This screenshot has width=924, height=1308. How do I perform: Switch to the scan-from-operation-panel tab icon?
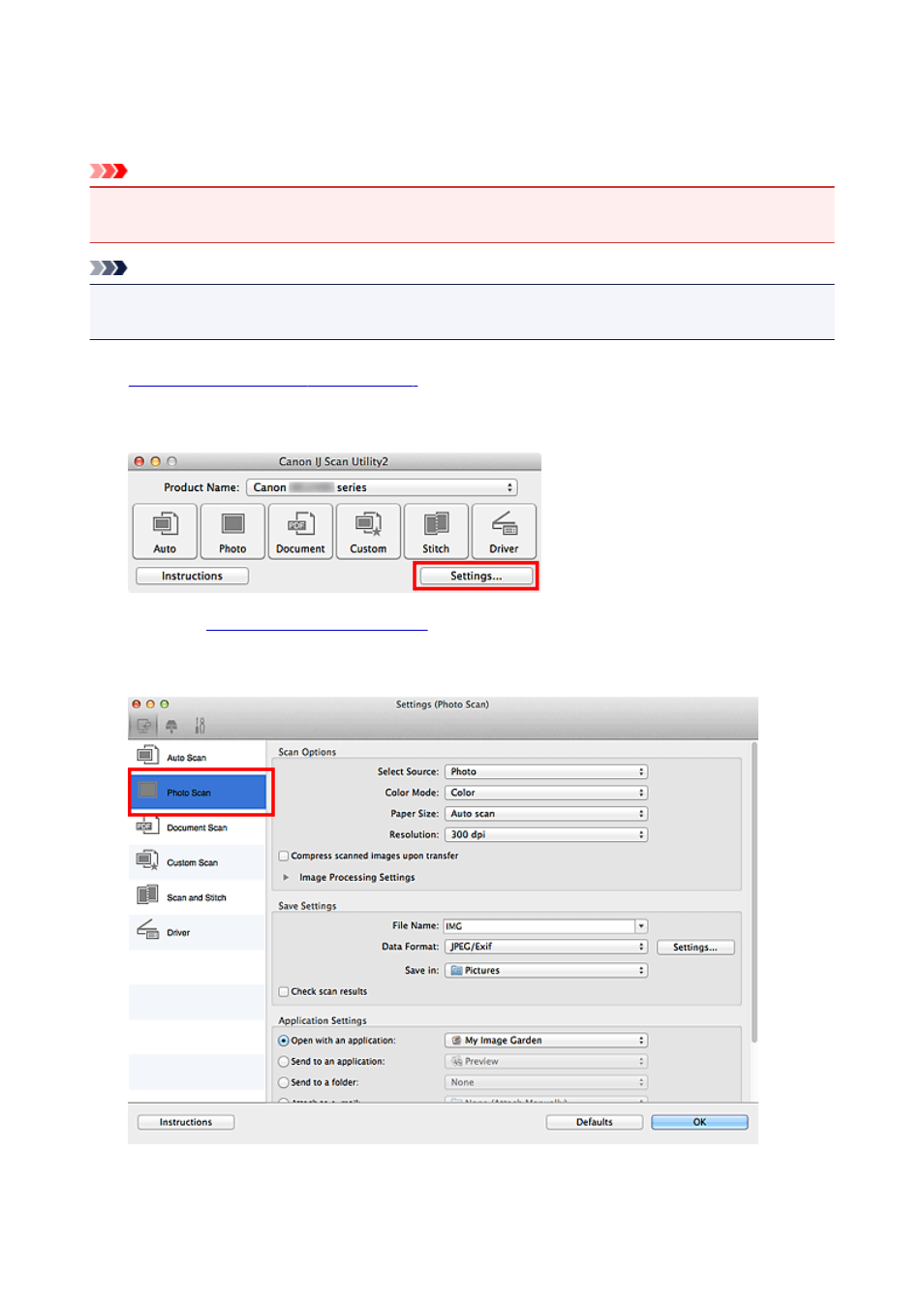171,725
